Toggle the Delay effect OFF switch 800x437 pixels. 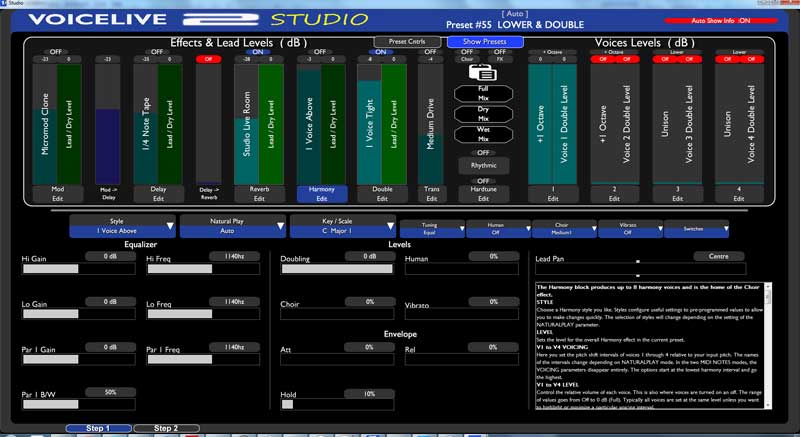tap(157, 52)
